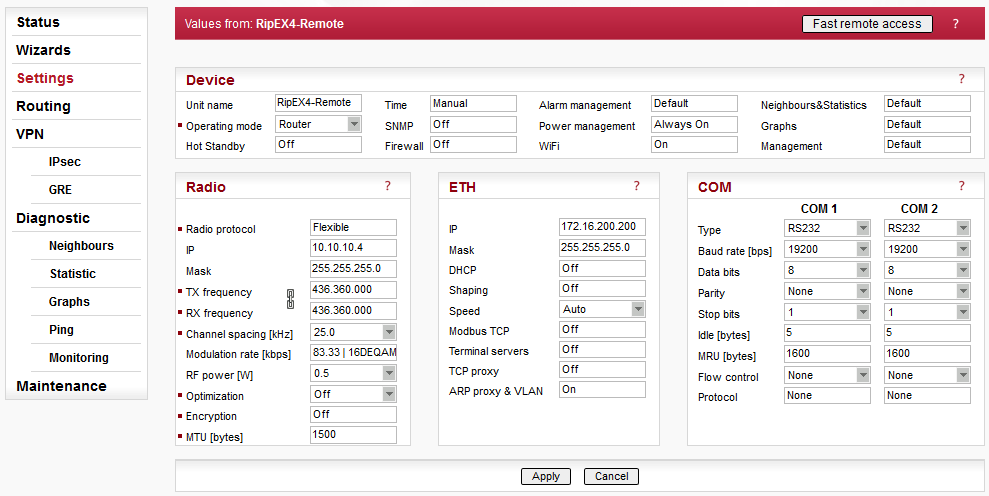Open the Maintenance menu
This screenshot has width=989, height=496.
point(61,386)
